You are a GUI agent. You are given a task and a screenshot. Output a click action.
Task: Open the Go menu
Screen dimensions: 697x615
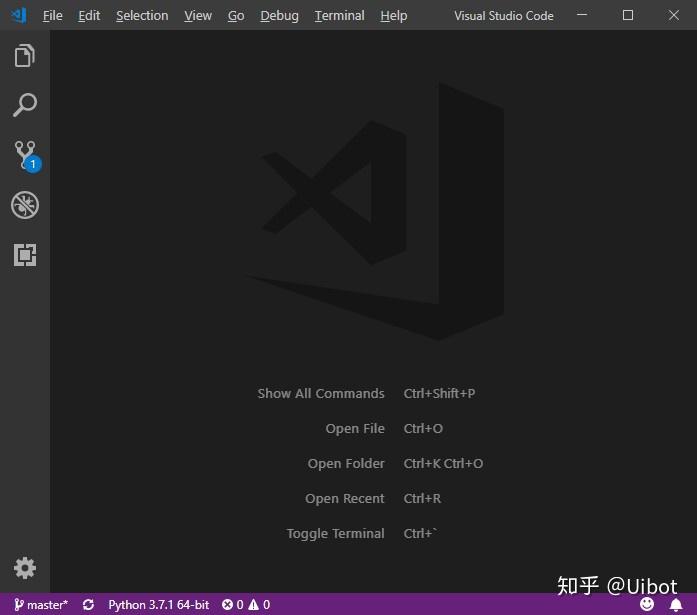click(x=236, y=16)
